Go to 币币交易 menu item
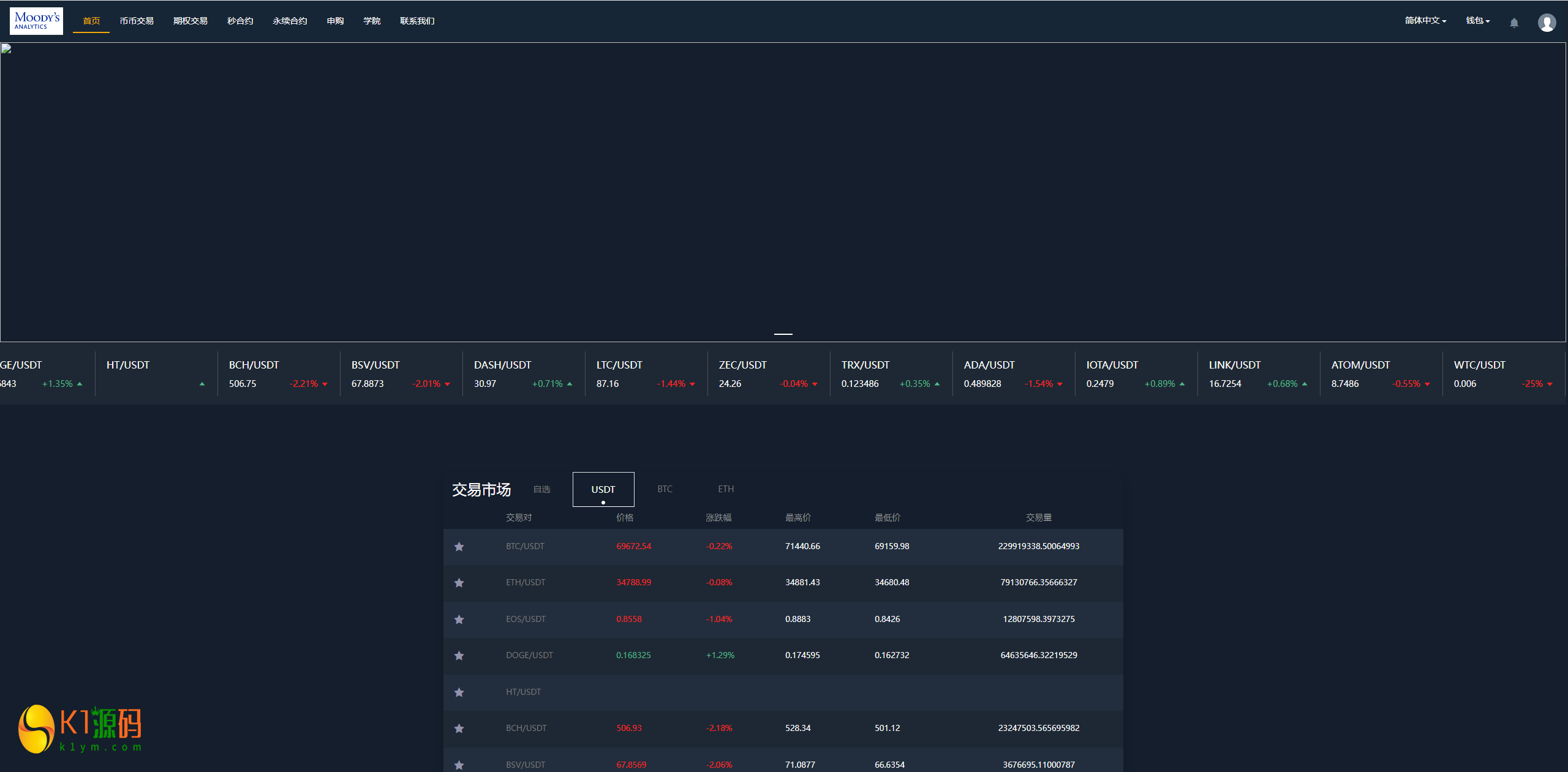This screenshot has width=1568, height=772. [x=137, y=21]
